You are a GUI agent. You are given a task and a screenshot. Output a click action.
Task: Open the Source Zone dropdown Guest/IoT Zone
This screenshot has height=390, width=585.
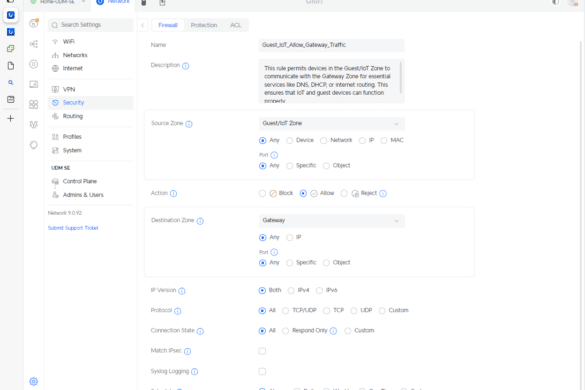[x=332, y=124]
